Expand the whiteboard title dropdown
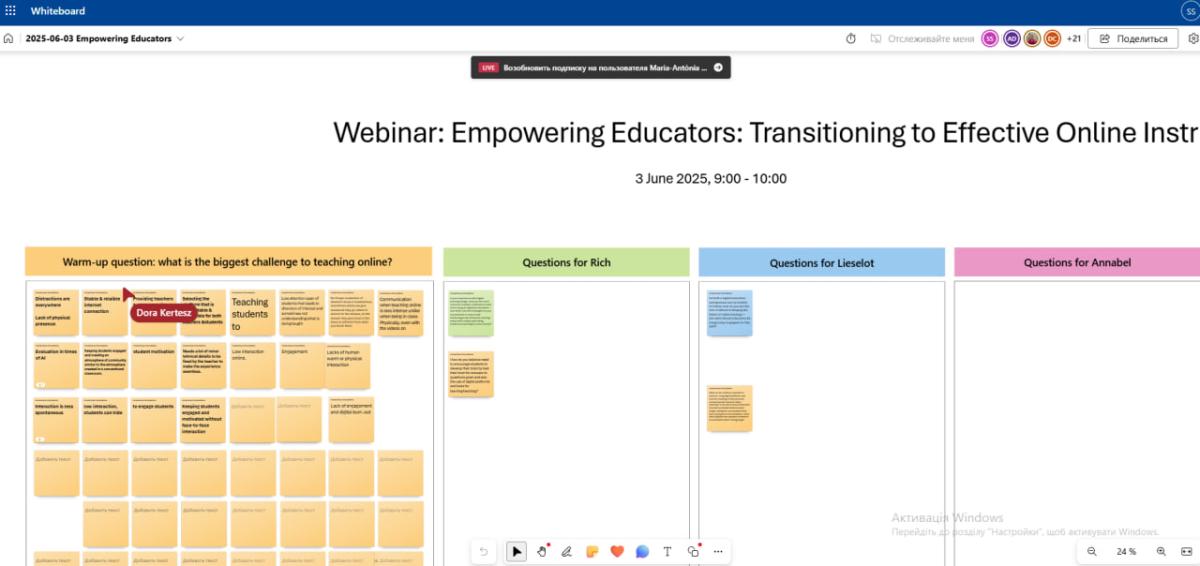Viewport: 1200px width, 566px height. coord(181,39)
